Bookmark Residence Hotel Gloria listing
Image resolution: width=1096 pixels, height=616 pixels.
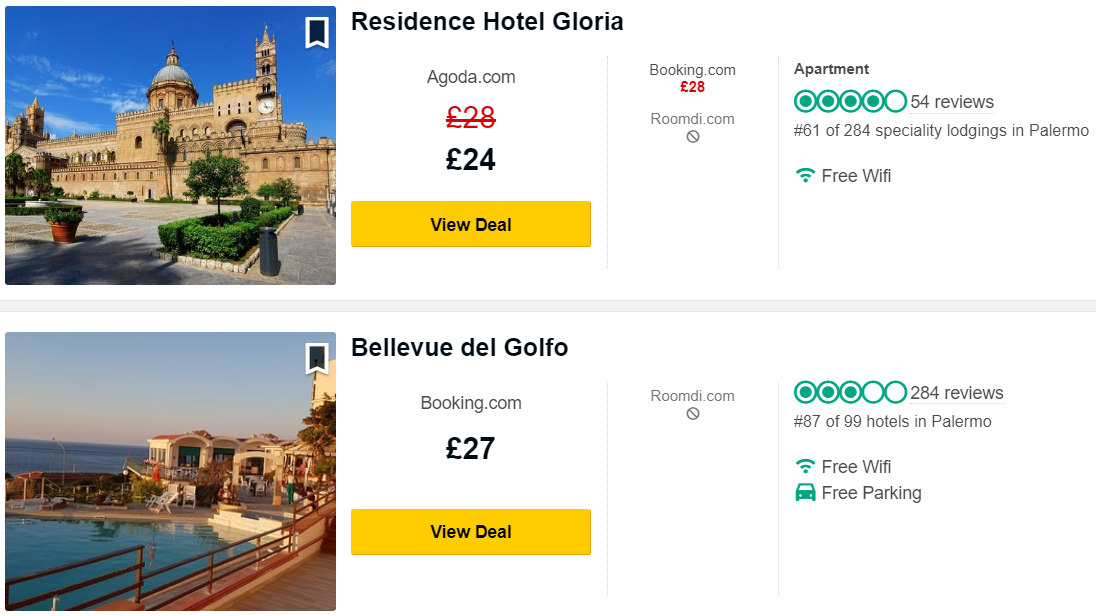[x=317, y=33]
